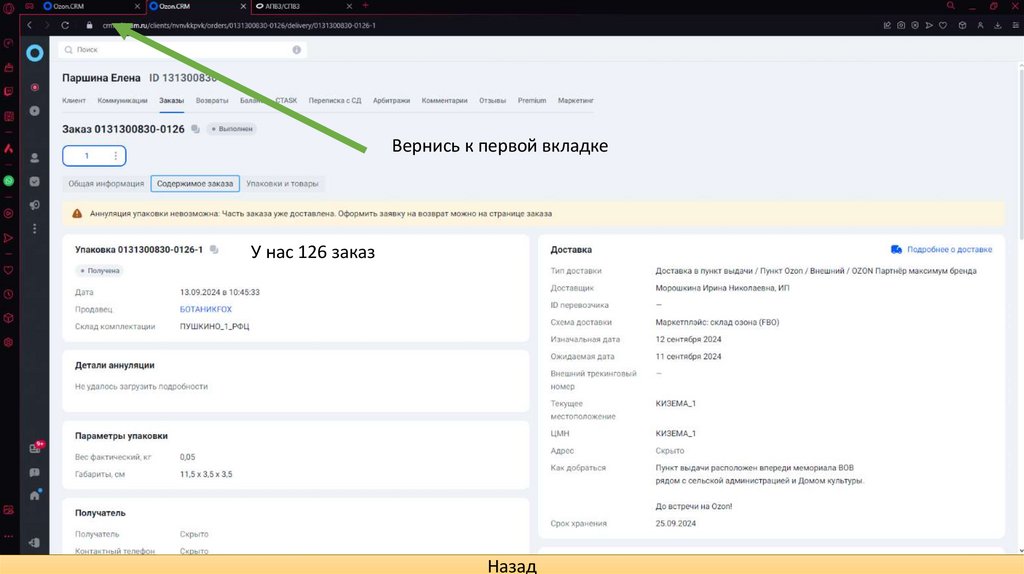Click the info icon in search bar
The image size is (1024, 574).
[296, 50]
